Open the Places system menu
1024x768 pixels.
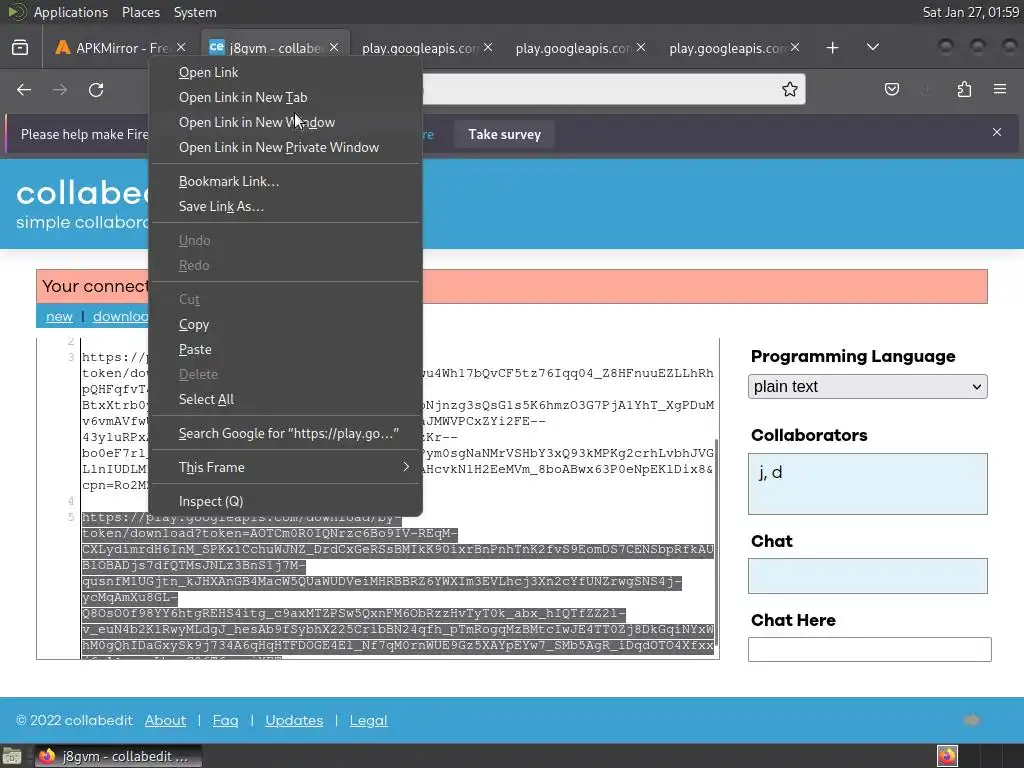[140, 12]
